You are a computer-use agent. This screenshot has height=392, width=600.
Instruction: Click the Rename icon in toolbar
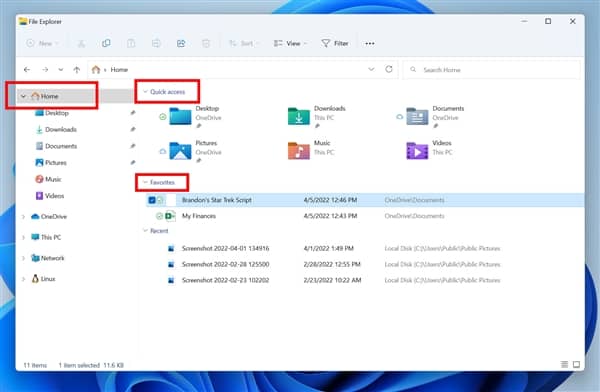pos(156,43)
